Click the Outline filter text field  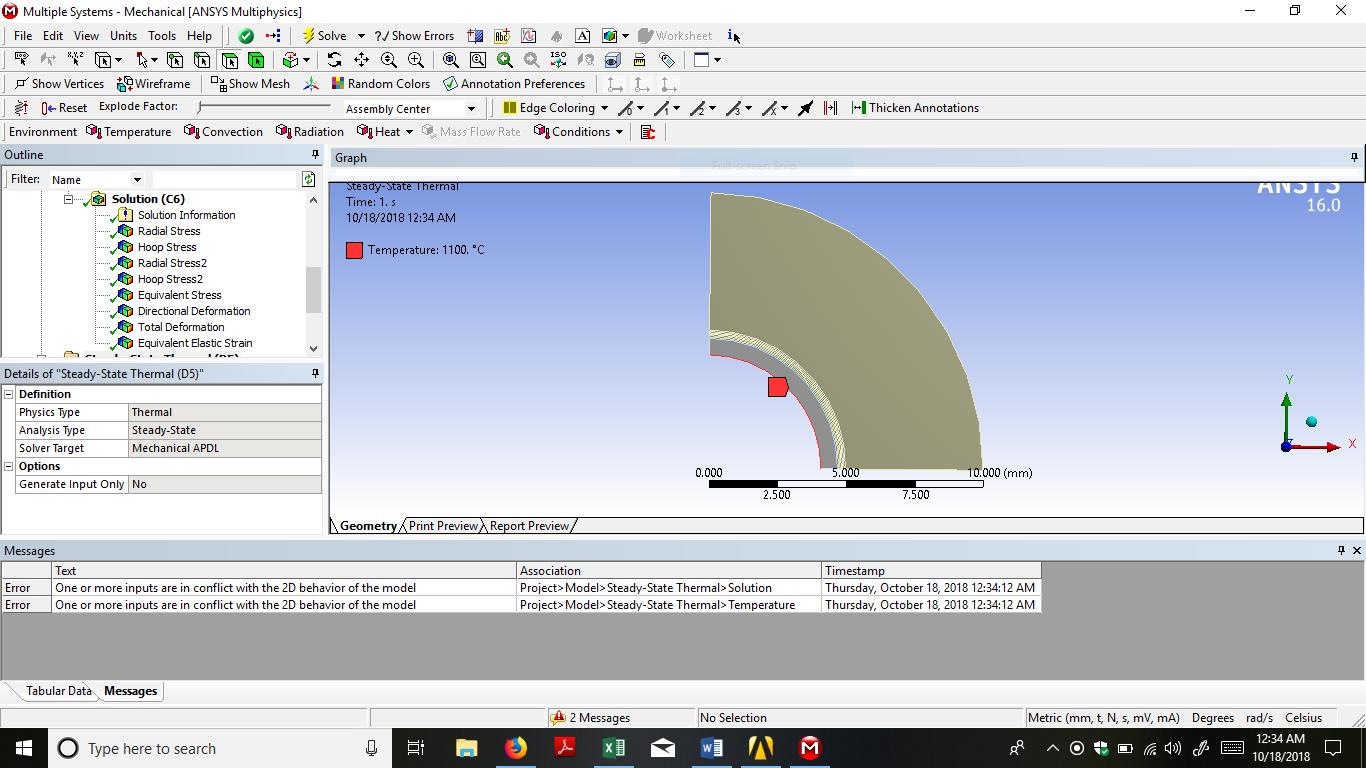point(225,180)
